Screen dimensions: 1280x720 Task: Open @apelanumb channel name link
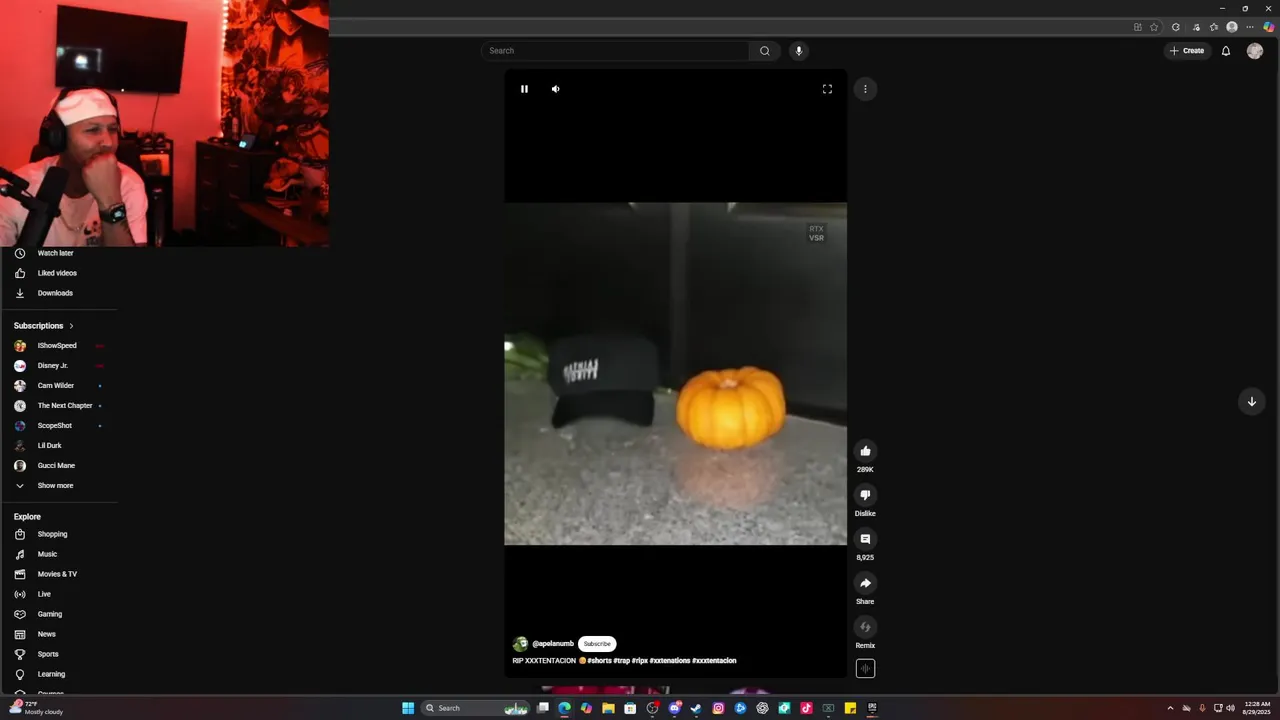click(x=553, y=644)
